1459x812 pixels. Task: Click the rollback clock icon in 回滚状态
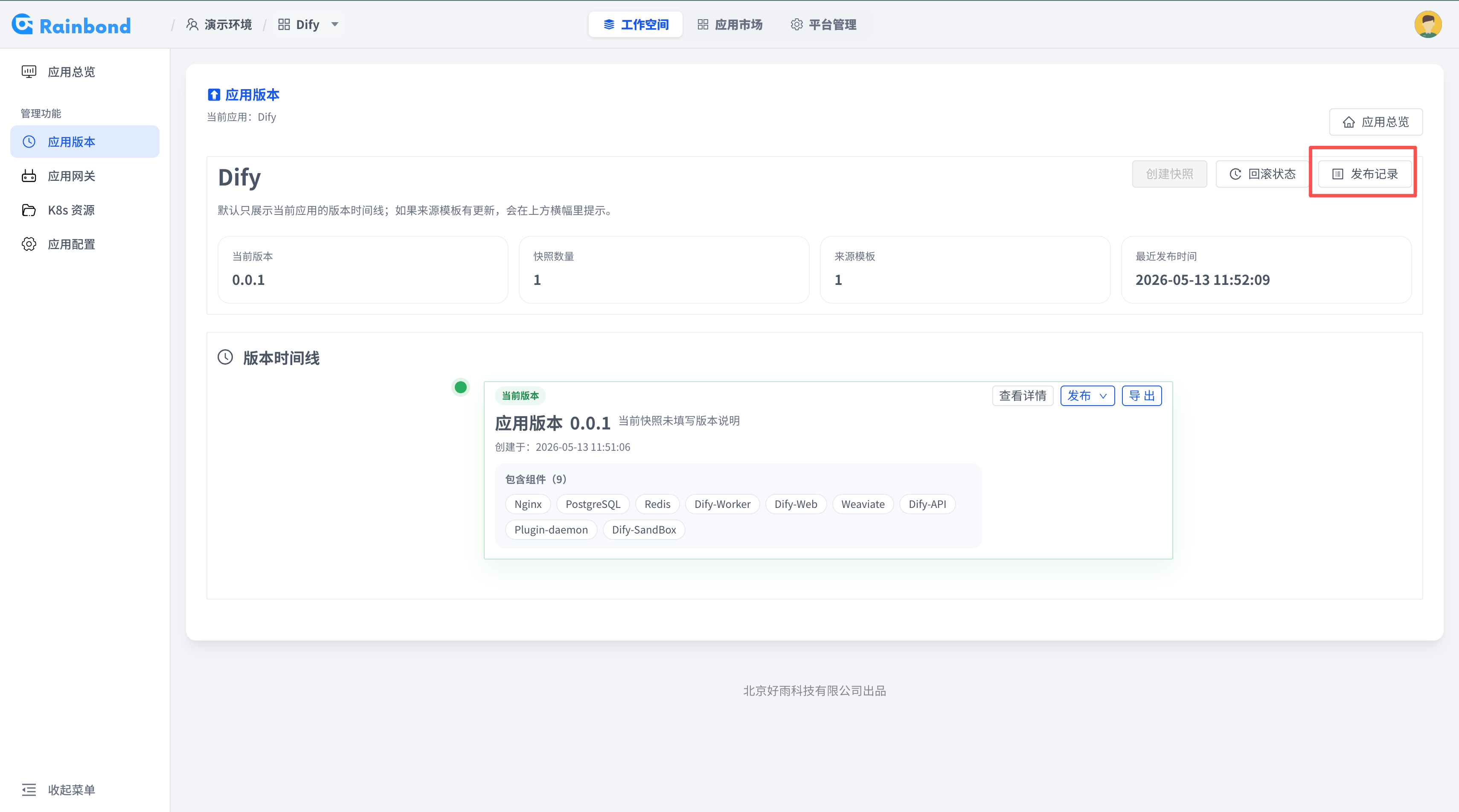point(1235,174)
